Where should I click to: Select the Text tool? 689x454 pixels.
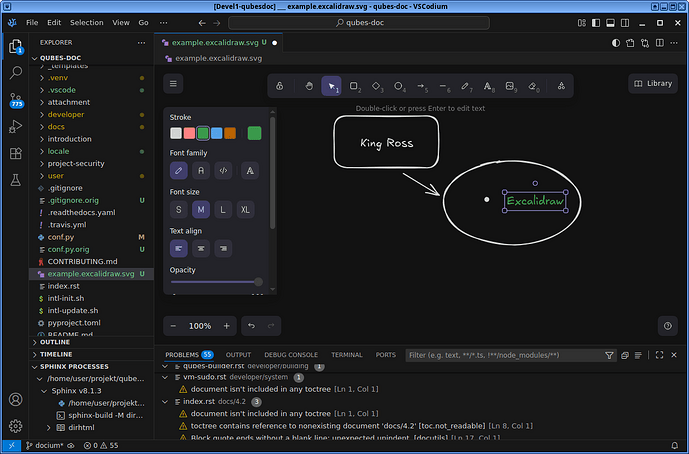[x=488, y=86]
